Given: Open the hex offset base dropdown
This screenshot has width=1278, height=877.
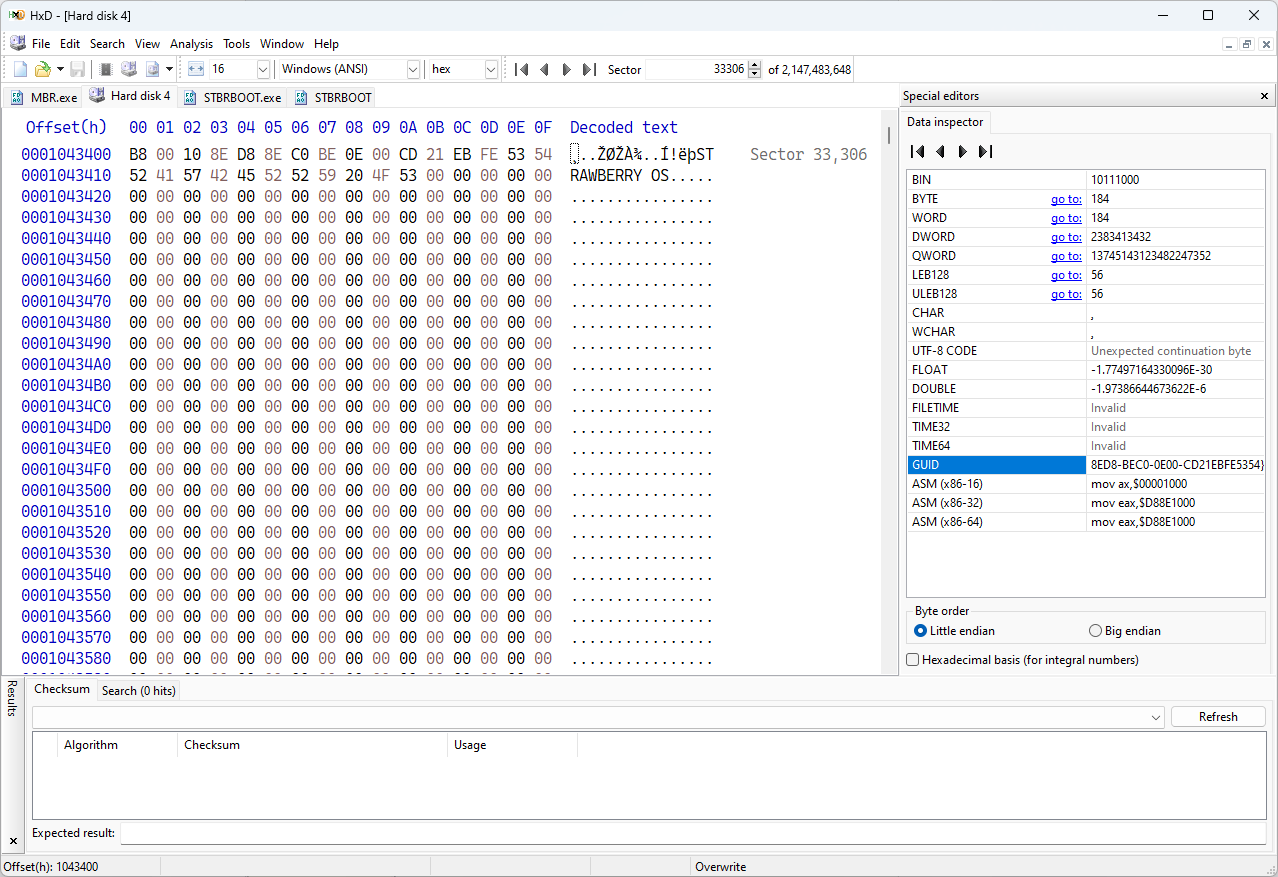Looking at the screenshot, I should (491, 69).
